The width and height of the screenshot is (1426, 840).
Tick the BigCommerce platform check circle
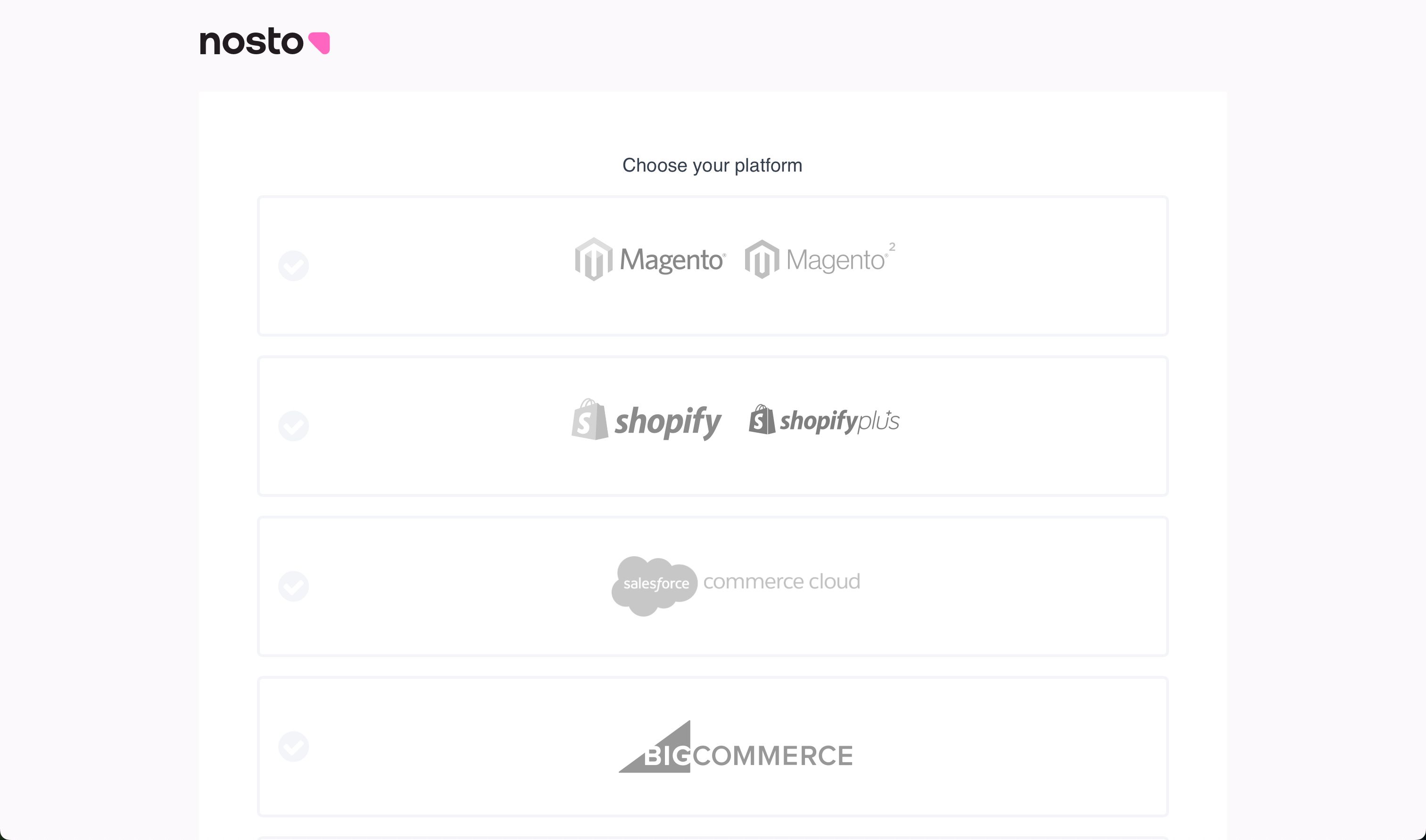pos(293,746)
